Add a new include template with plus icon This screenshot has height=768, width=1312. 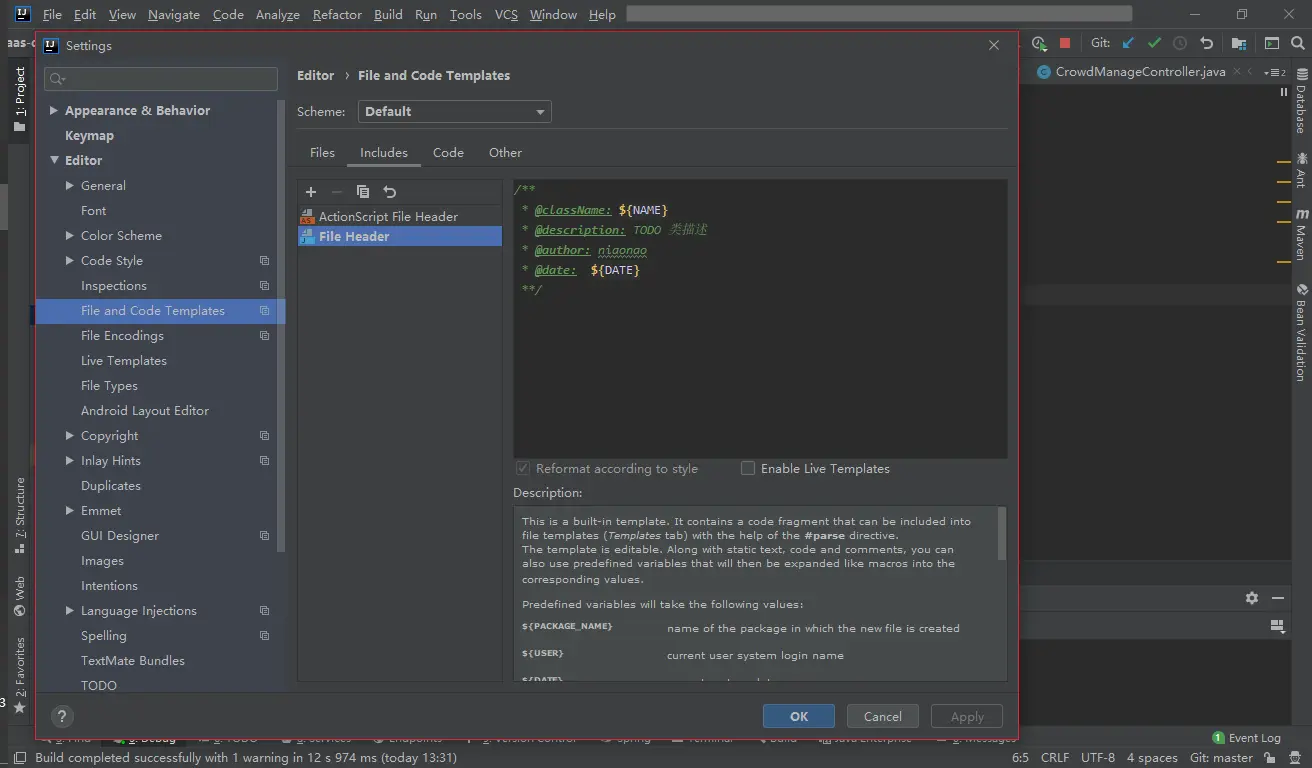[x=311, y=192]
